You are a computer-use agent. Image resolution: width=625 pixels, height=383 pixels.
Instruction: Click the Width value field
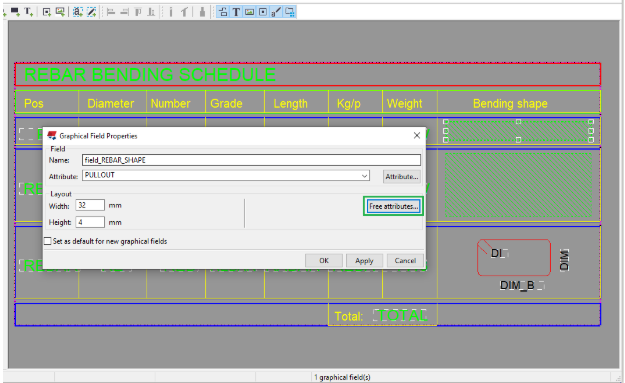pos(90,205)
